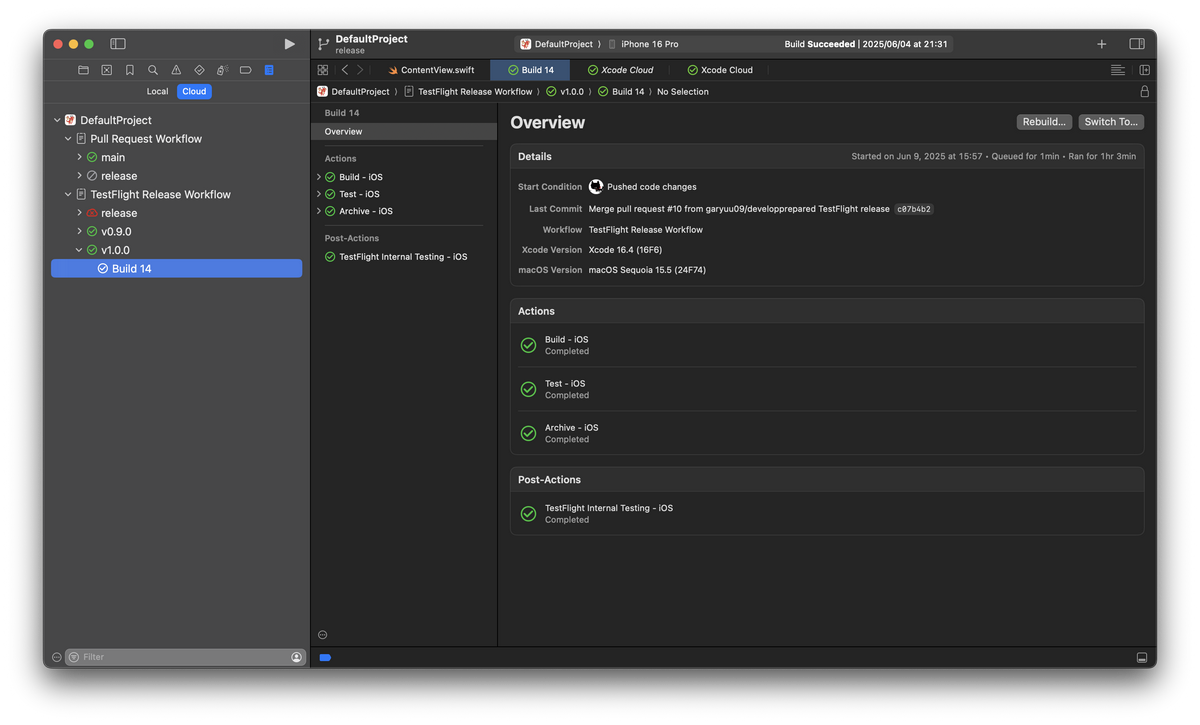Viewport: 1200px width, 725px height.
Task: Click the Rebuild... button
Action: click(1044, 122)
